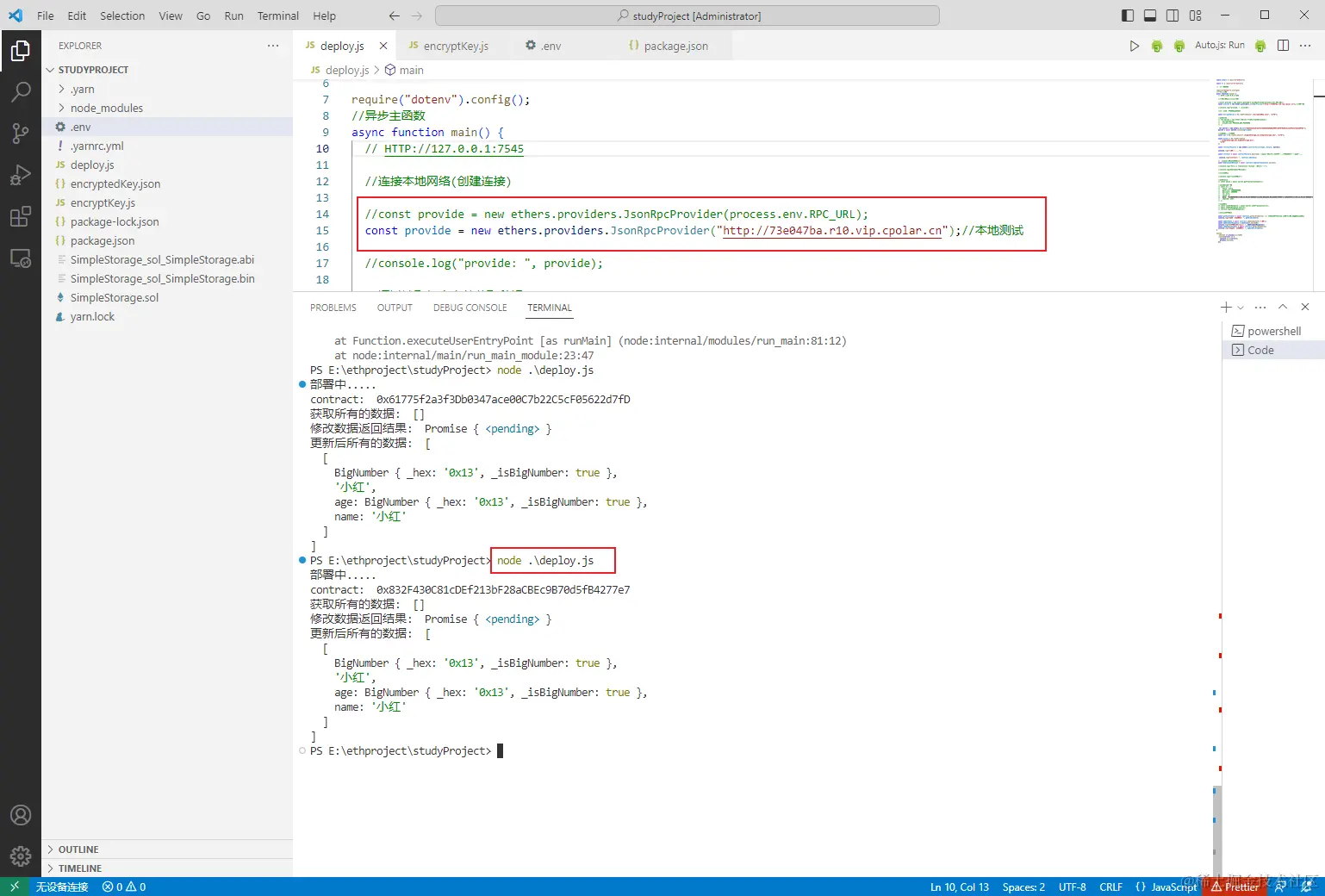Go back using the navigation arrow
Image resolution: width=1325 pixels, height=896 pixels.
point(395,16)
